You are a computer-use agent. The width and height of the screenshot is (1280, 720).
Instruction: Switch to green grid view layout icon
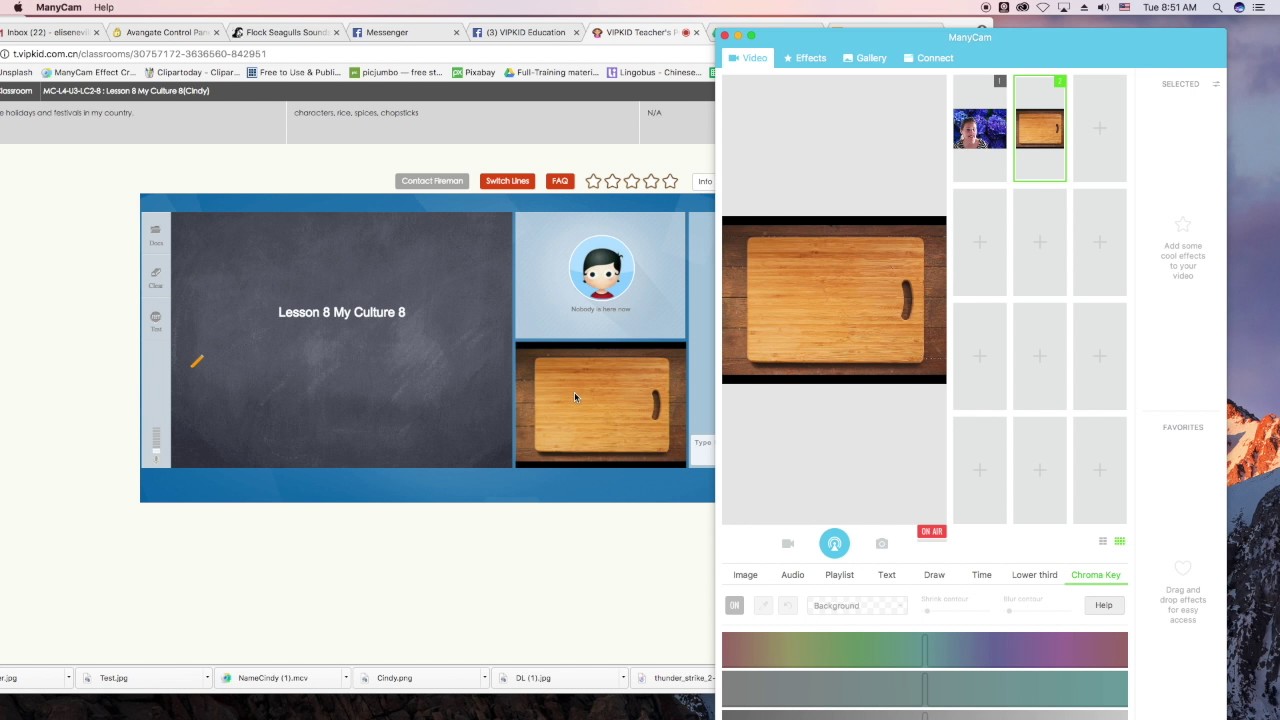point(1120,541)
